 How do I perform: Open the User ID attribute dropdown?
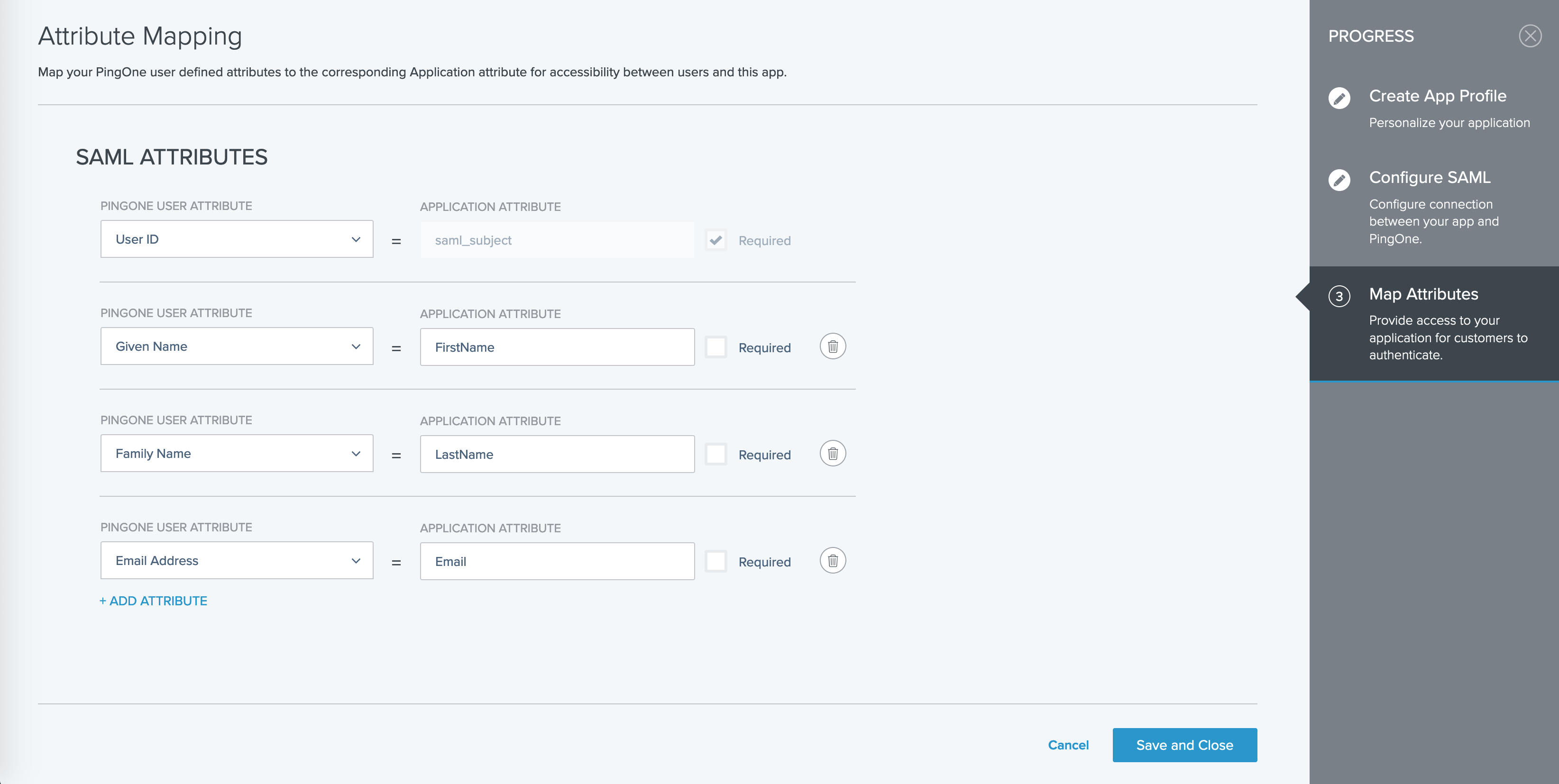[x=237, y=239]
